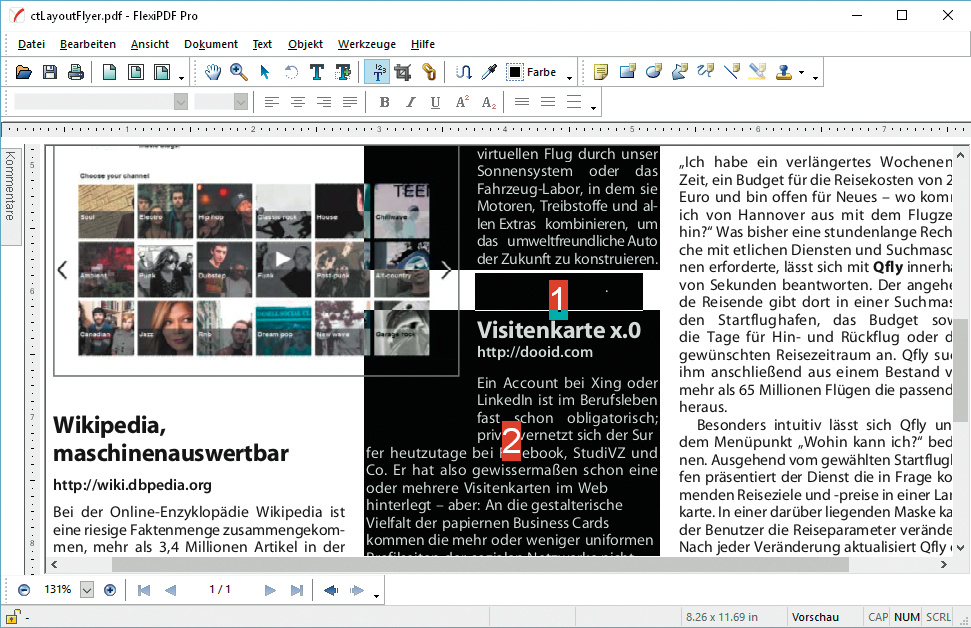Select the Hand pan tool

(213, 72)
